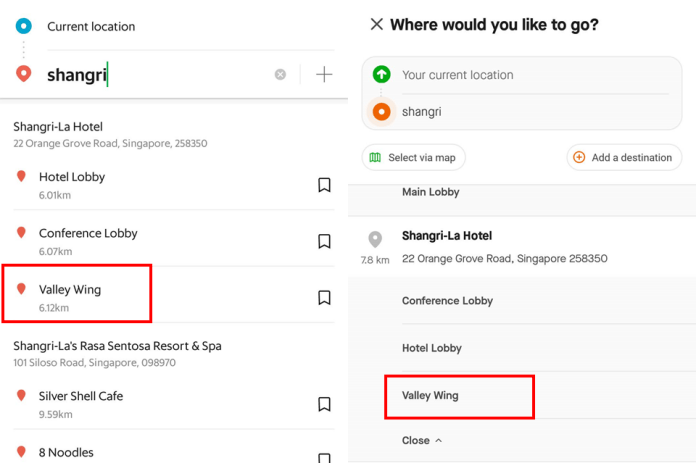This screenshot has width=696, height=463.
Task: Collapse the sub-locations with Close
Action: pyautogui.click(x=422, y=440)
